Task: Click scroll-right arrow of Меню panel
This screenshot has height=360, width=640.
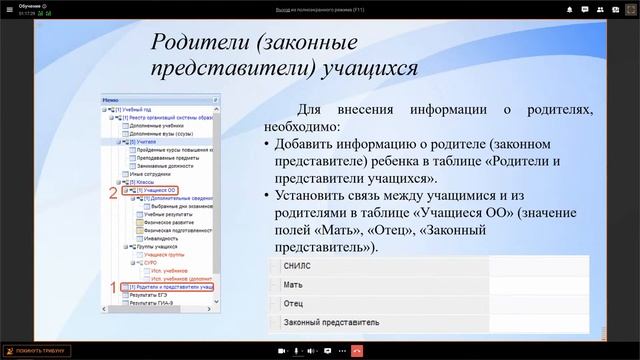Action: pos(209,309)
